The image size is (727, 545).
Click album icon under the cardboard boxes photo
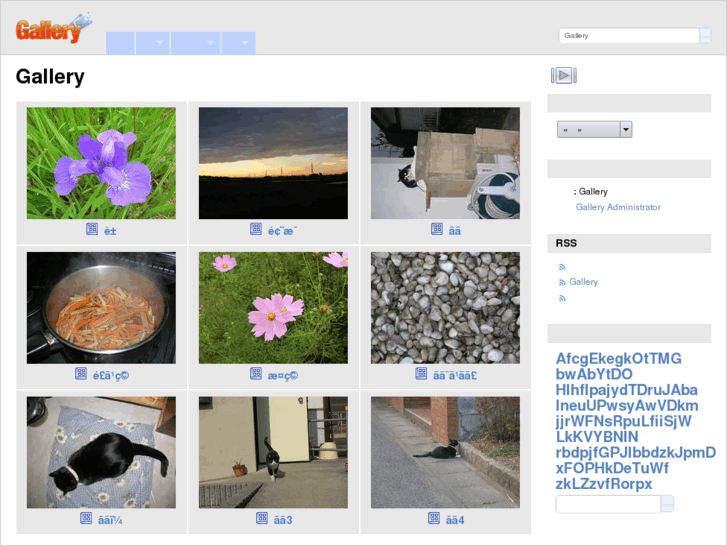pos(437,229)
